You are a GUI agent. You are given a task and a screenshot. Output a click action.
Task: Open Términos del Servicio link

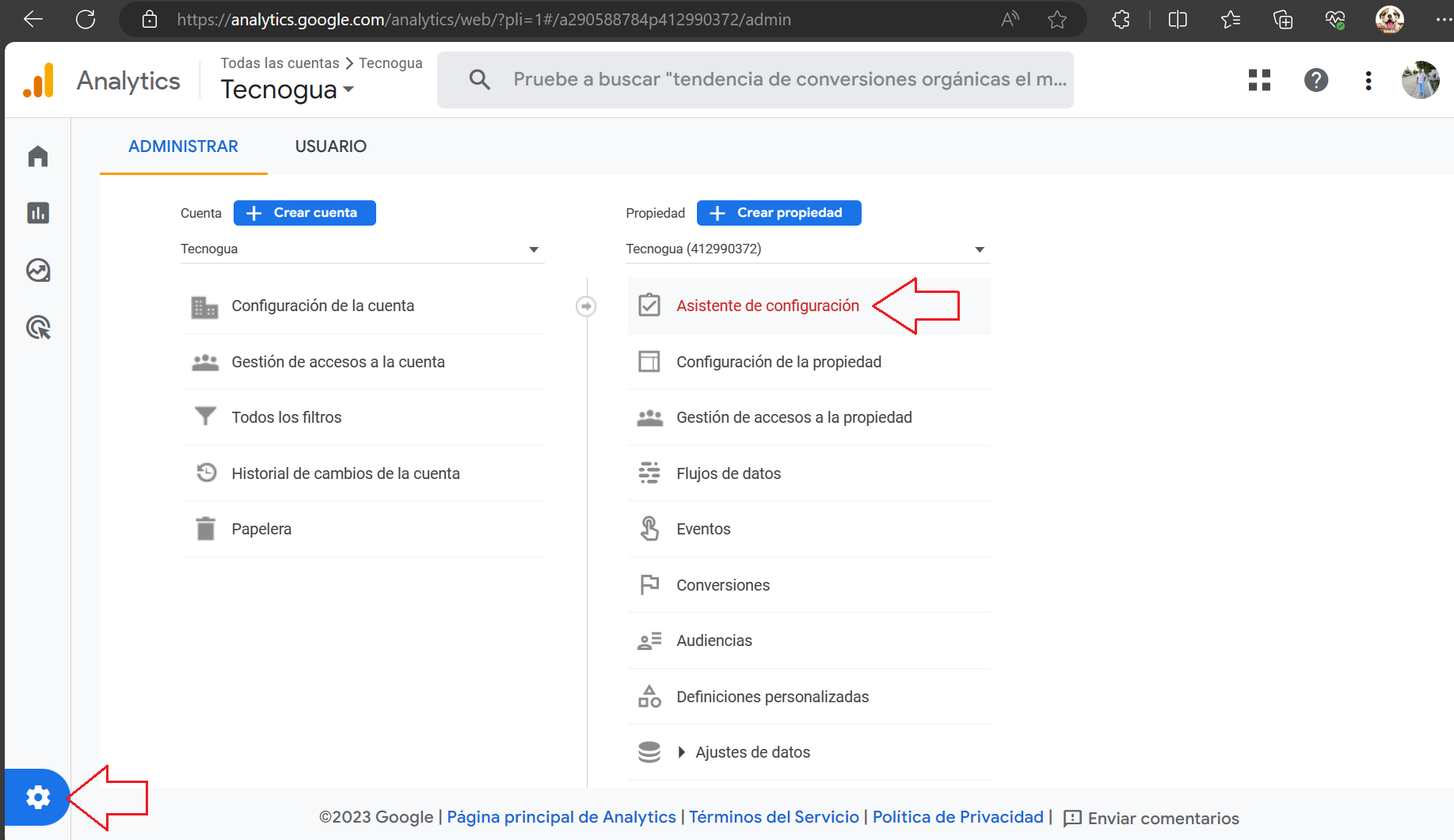pos(774,817)
